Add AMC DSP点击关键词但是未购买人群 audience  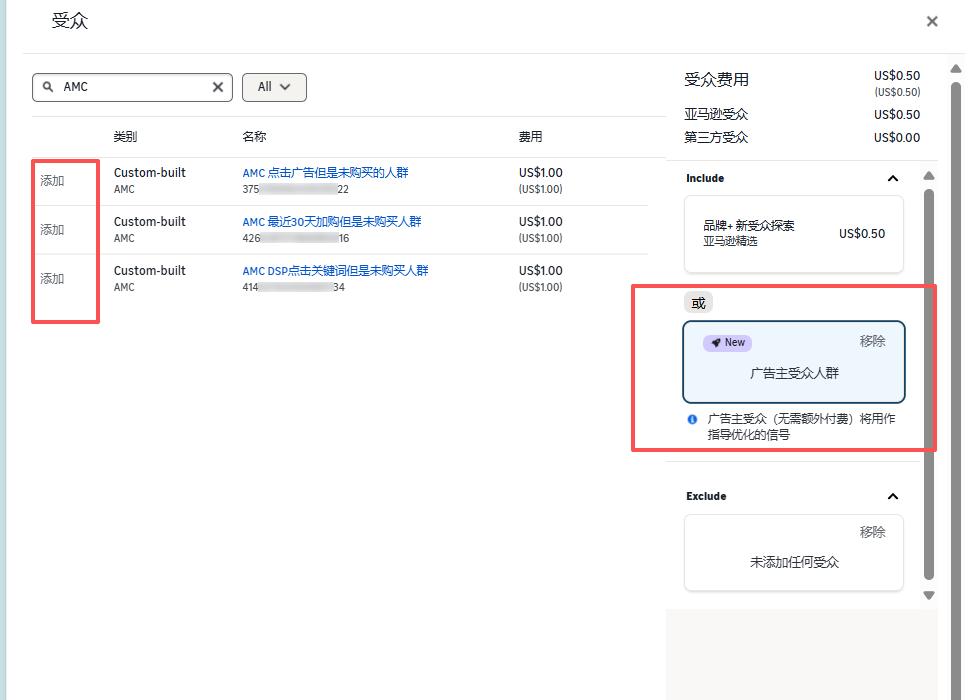pyautogui.click(x=52, y=278)
